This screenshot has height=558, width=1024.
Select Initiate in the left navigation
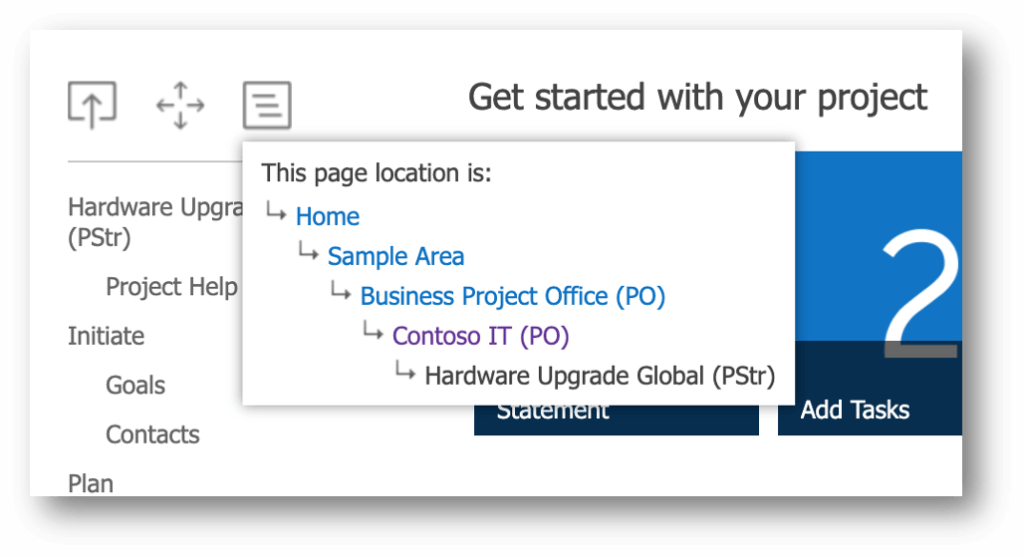106,336
